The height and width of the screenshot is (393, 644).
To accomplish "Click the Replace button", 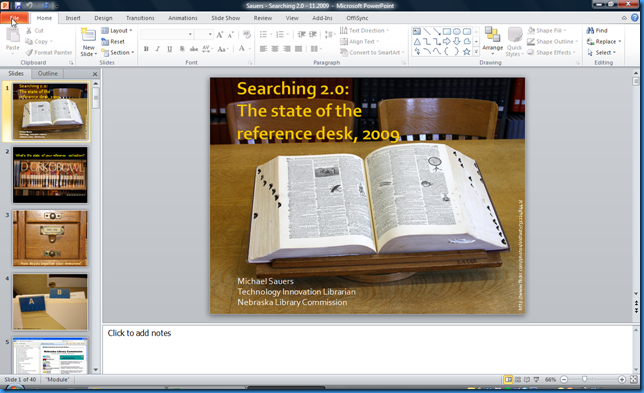I will click(x=604, y=41).
